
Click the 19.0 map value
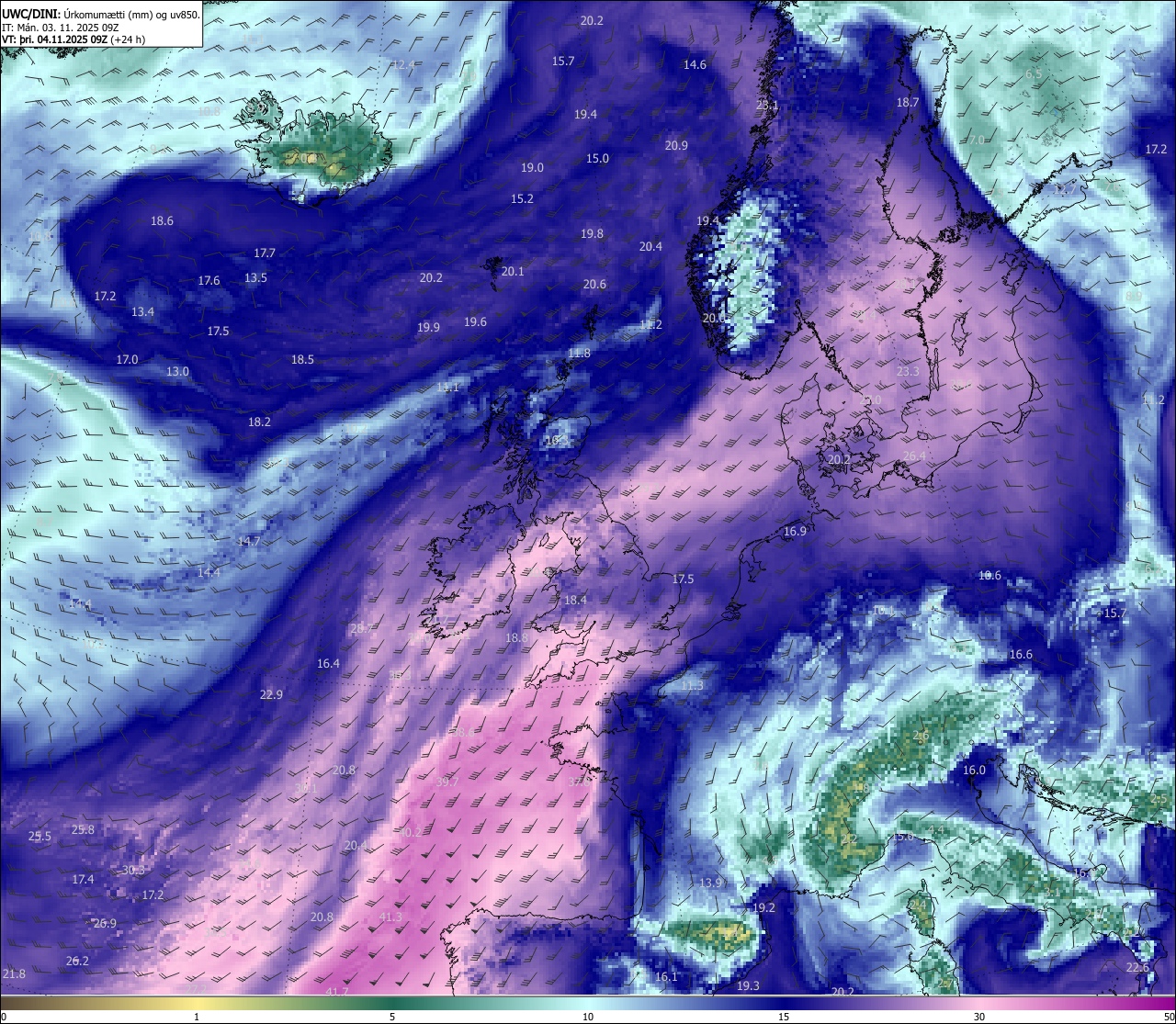pos(532,167)
